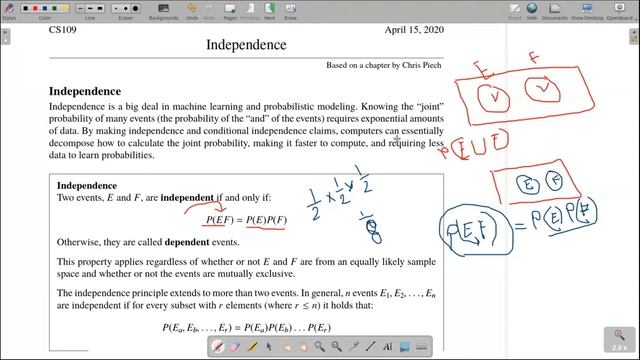The width and height of the screenshot is (640, 360).
Task: Pick the black pen color
Action: 26,8
